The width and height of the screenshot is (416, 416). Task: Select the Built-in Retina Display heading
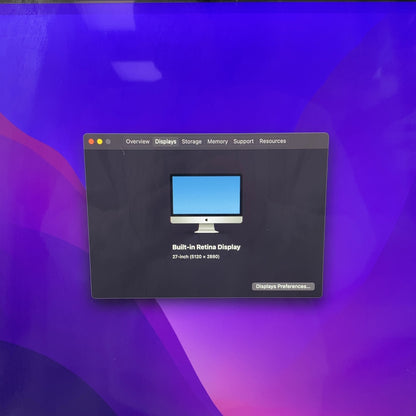click(x=206, y=247)
